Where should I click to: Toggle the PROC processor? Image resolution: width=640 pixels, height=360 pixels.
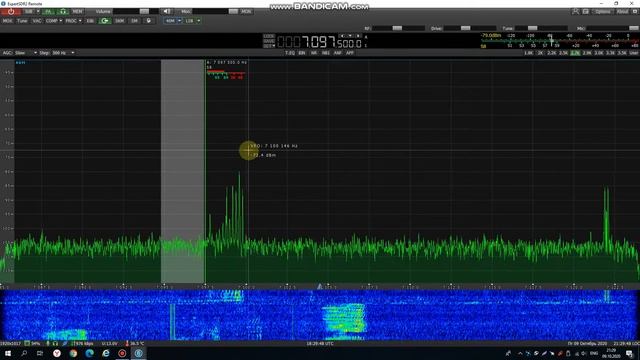pyautogui.click(x=71, y=20)
